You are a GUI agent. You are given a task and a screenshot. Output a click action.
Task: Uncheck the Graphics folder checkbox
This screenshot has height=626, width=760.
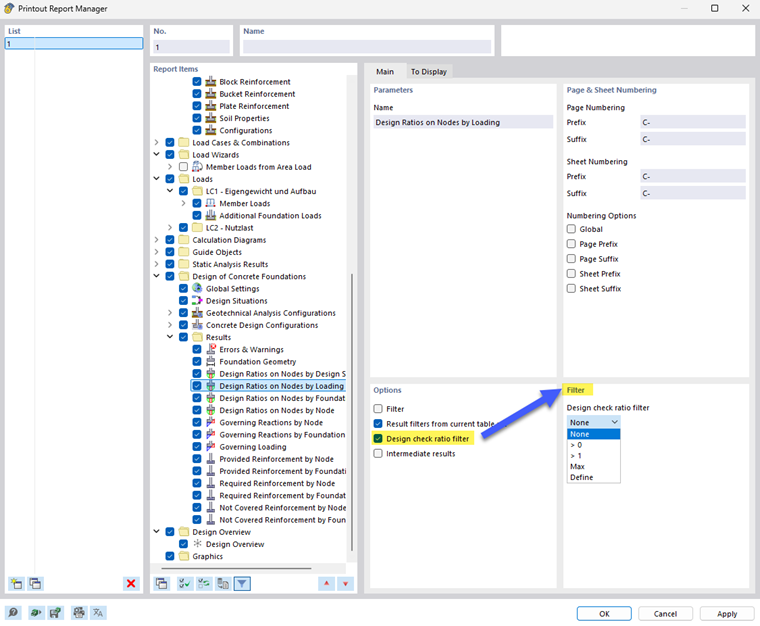[x=170, y=556]
